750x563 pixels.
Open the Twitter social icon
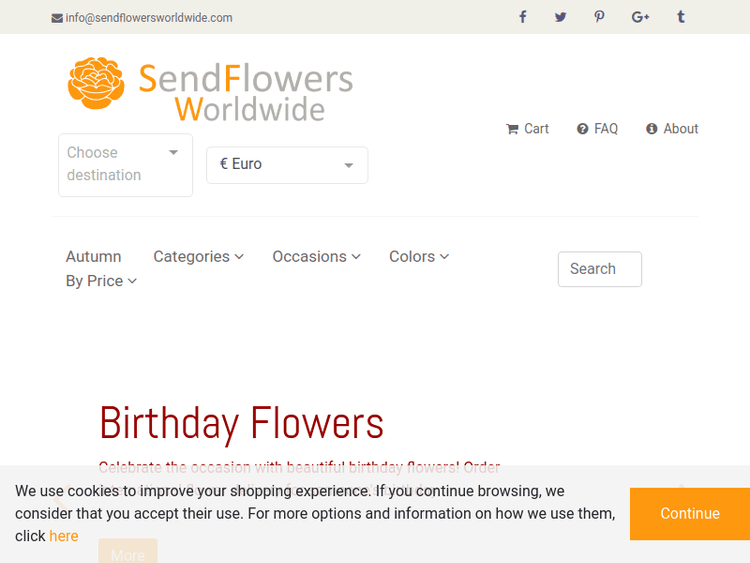coord(561,17)
